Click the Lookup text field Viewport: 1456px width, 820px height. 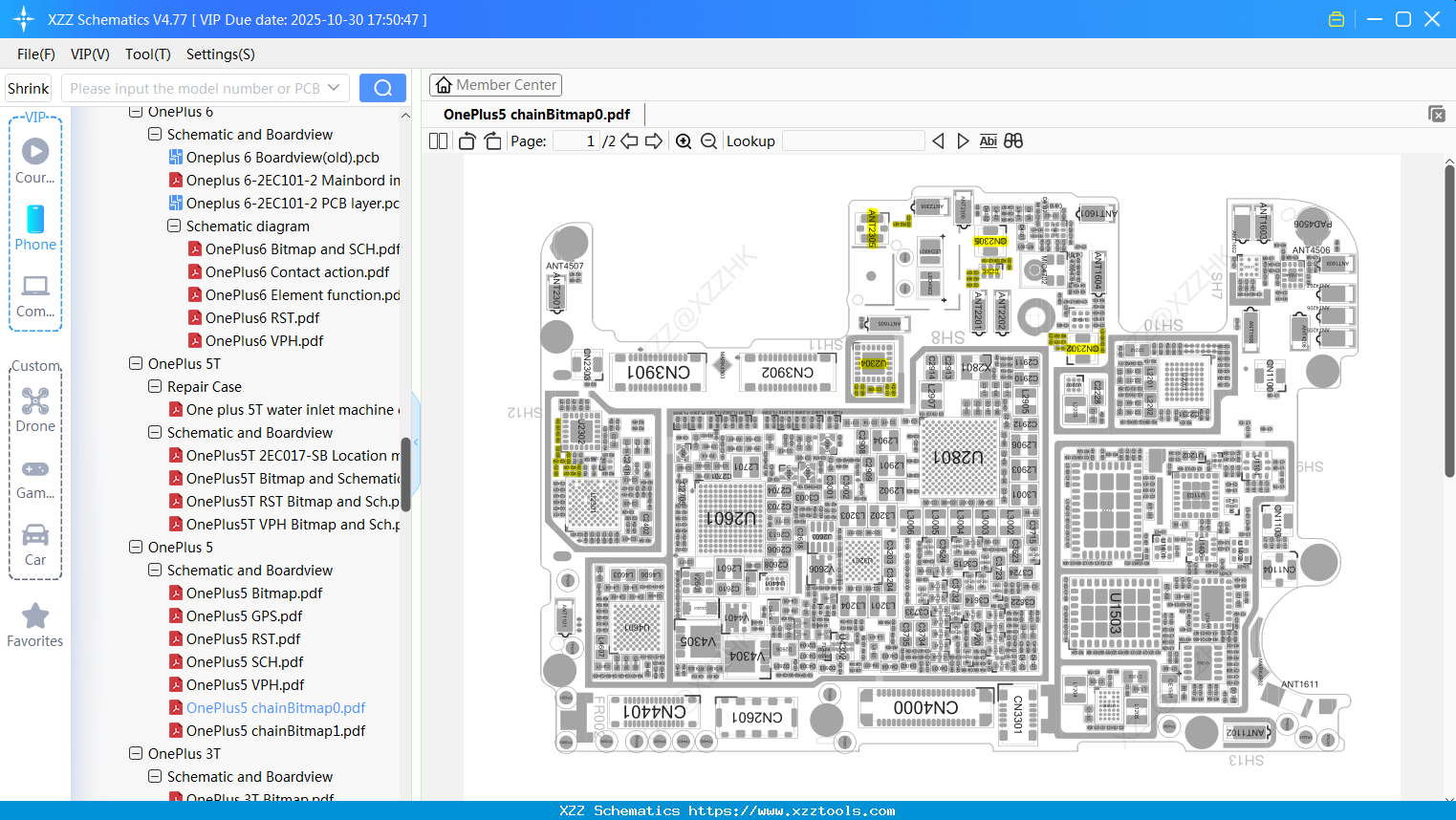[x=853, y=141]
